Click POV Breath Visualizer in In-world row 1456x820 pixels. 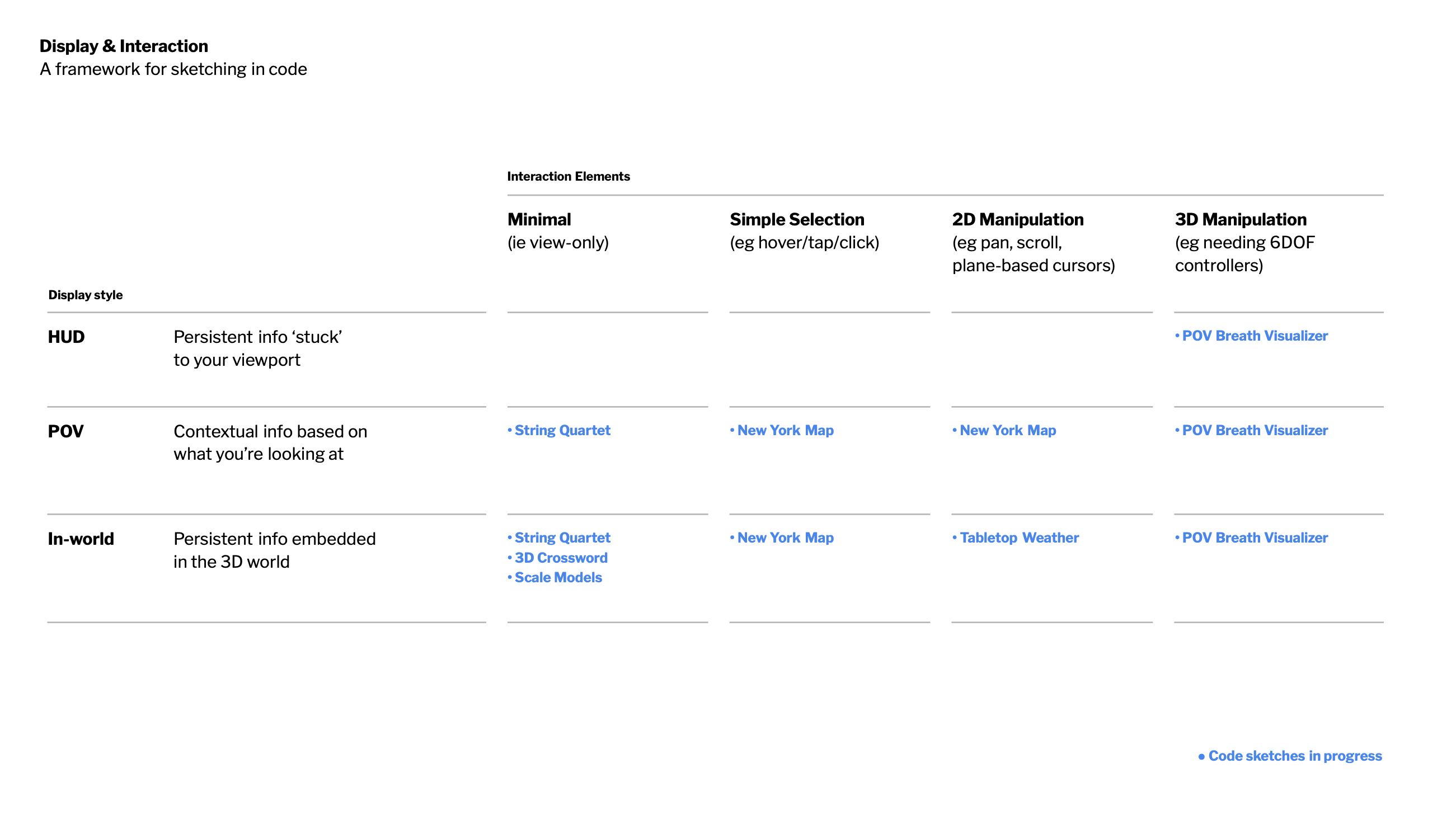point(1254,538)
